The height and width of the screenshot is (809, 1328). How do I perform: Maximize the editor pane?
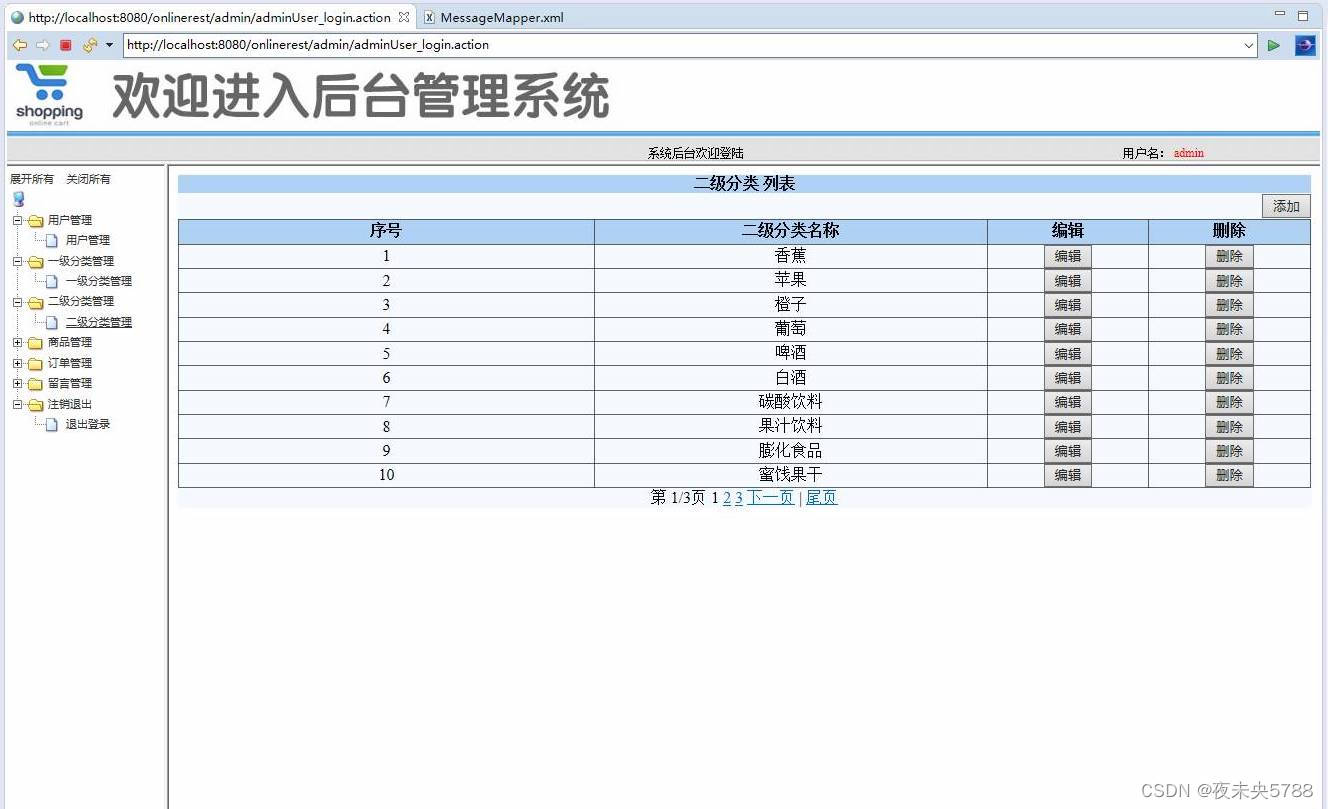pos(1303,15)
